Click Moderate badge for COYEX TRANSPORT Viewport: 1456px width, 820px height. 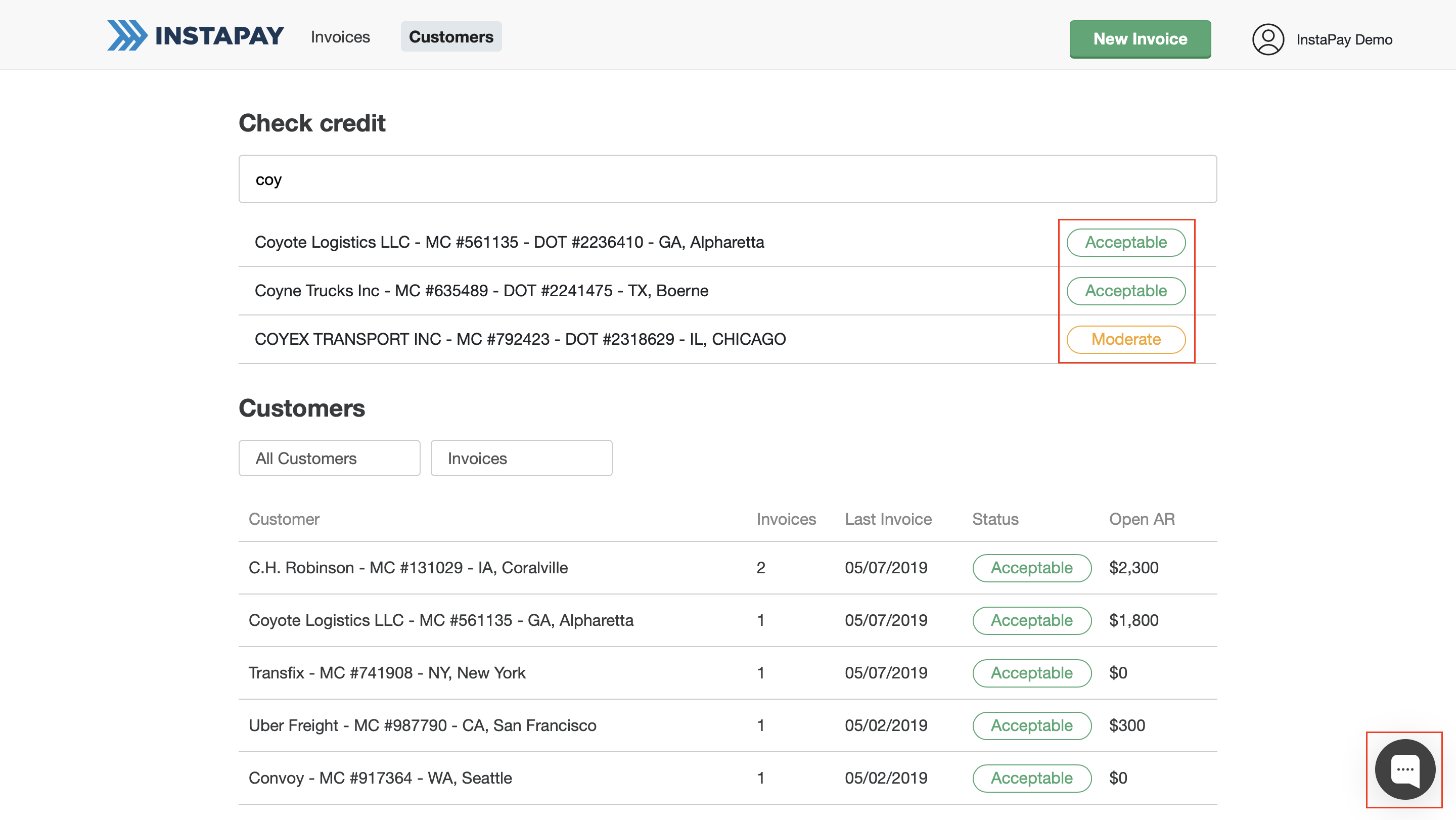tap(1126, 339)
